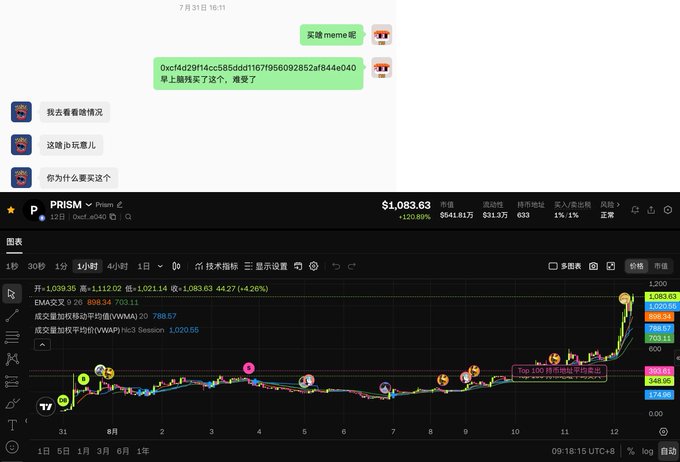Screen dimensions: 680x462
Task: Collapse the drawing toolbar side arrow
Action: coord(26,420)
